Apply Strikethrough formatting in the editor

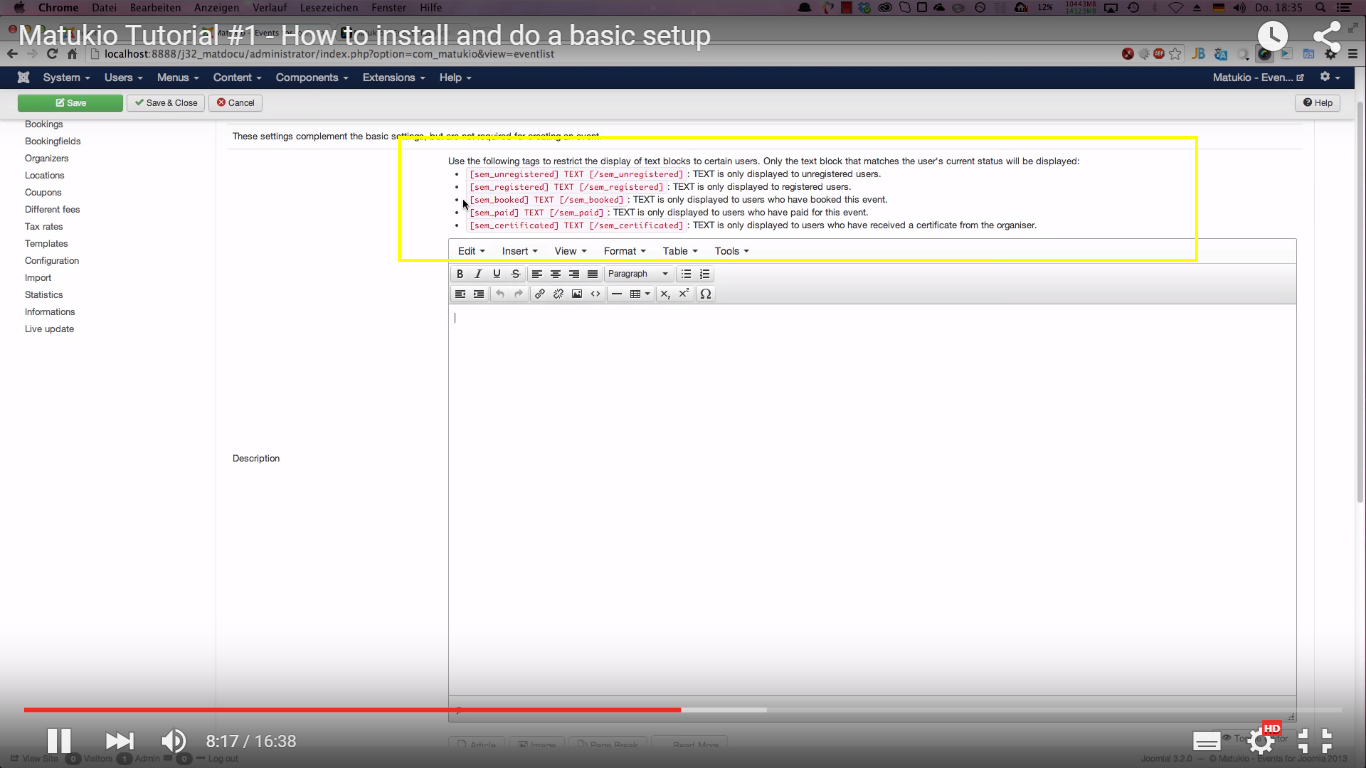(516, 274)
